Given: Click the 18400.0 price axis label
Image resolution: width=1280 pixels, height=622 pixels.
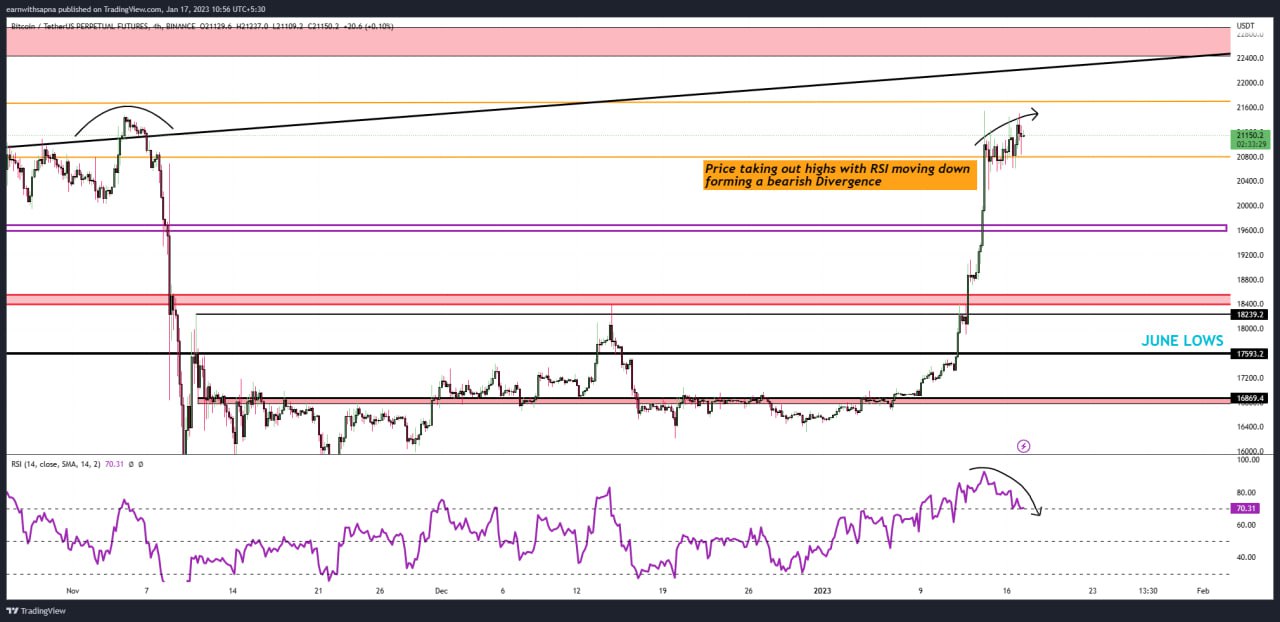Looking at the screenshot, I should tap(1250, 304).
